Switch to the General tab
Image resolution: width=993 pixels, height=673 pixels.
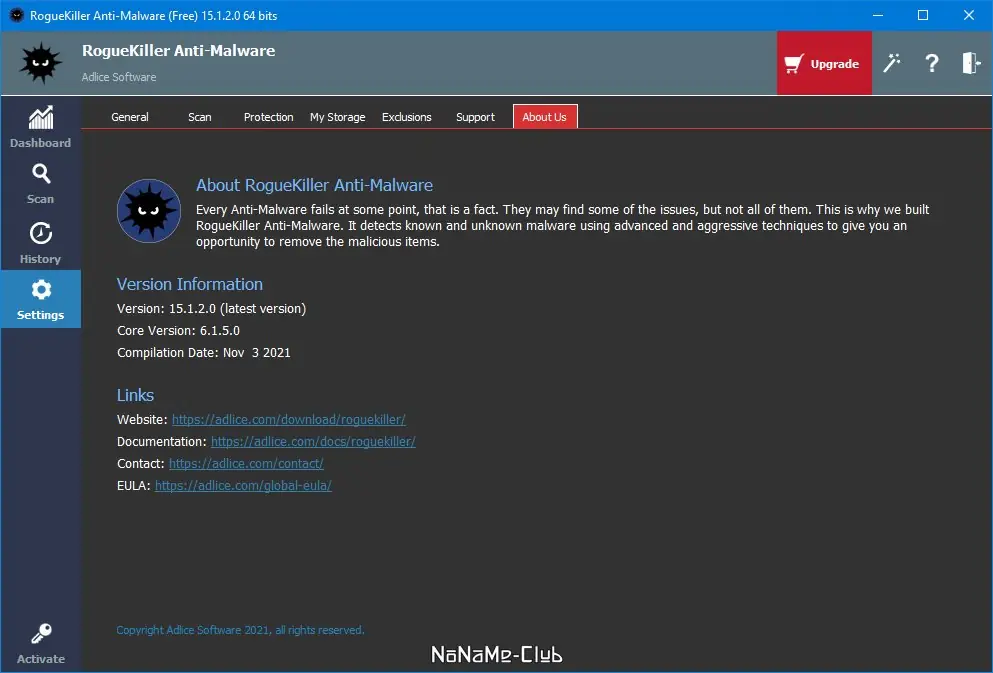130,117
